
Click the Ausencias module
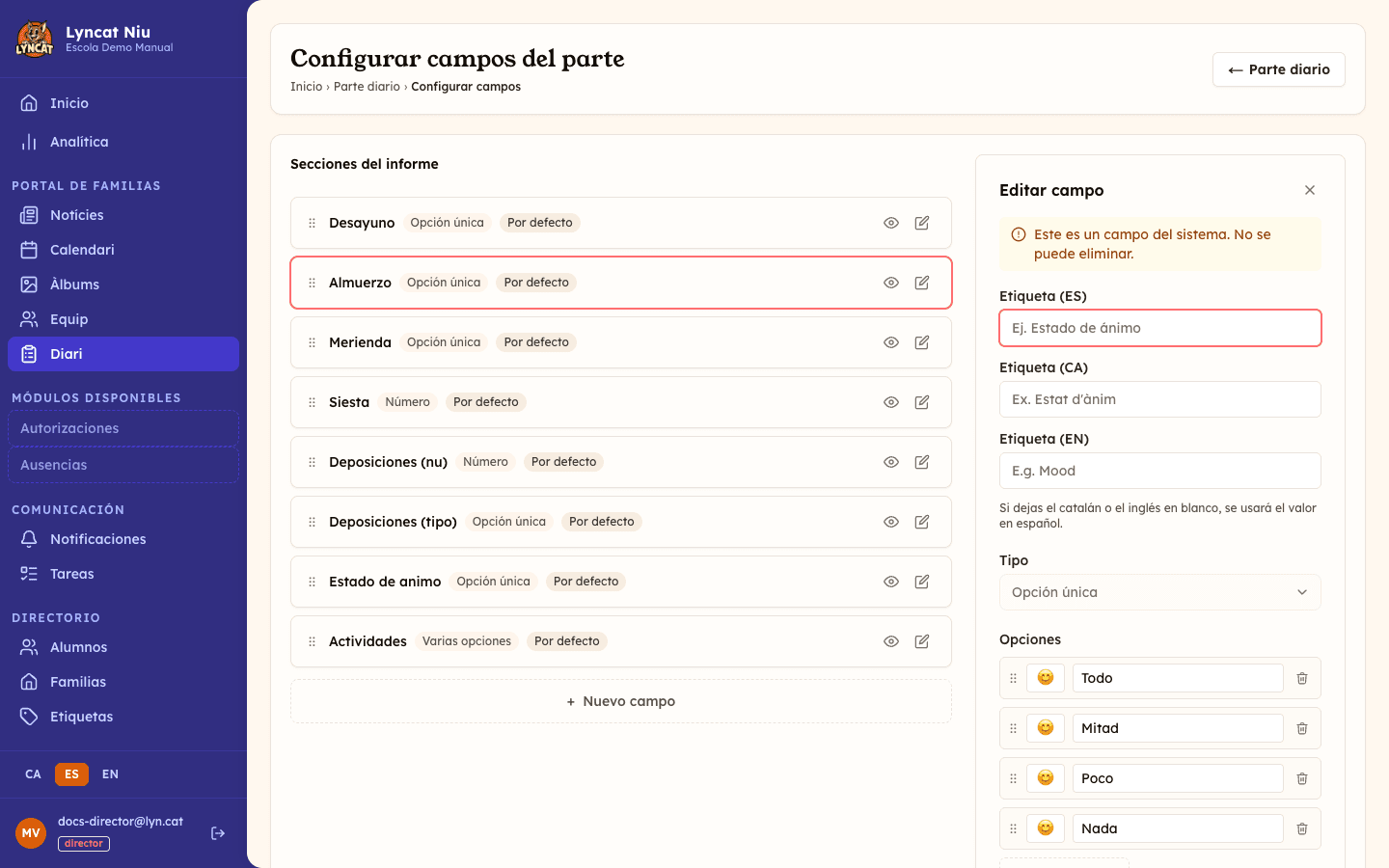point(123,465)
